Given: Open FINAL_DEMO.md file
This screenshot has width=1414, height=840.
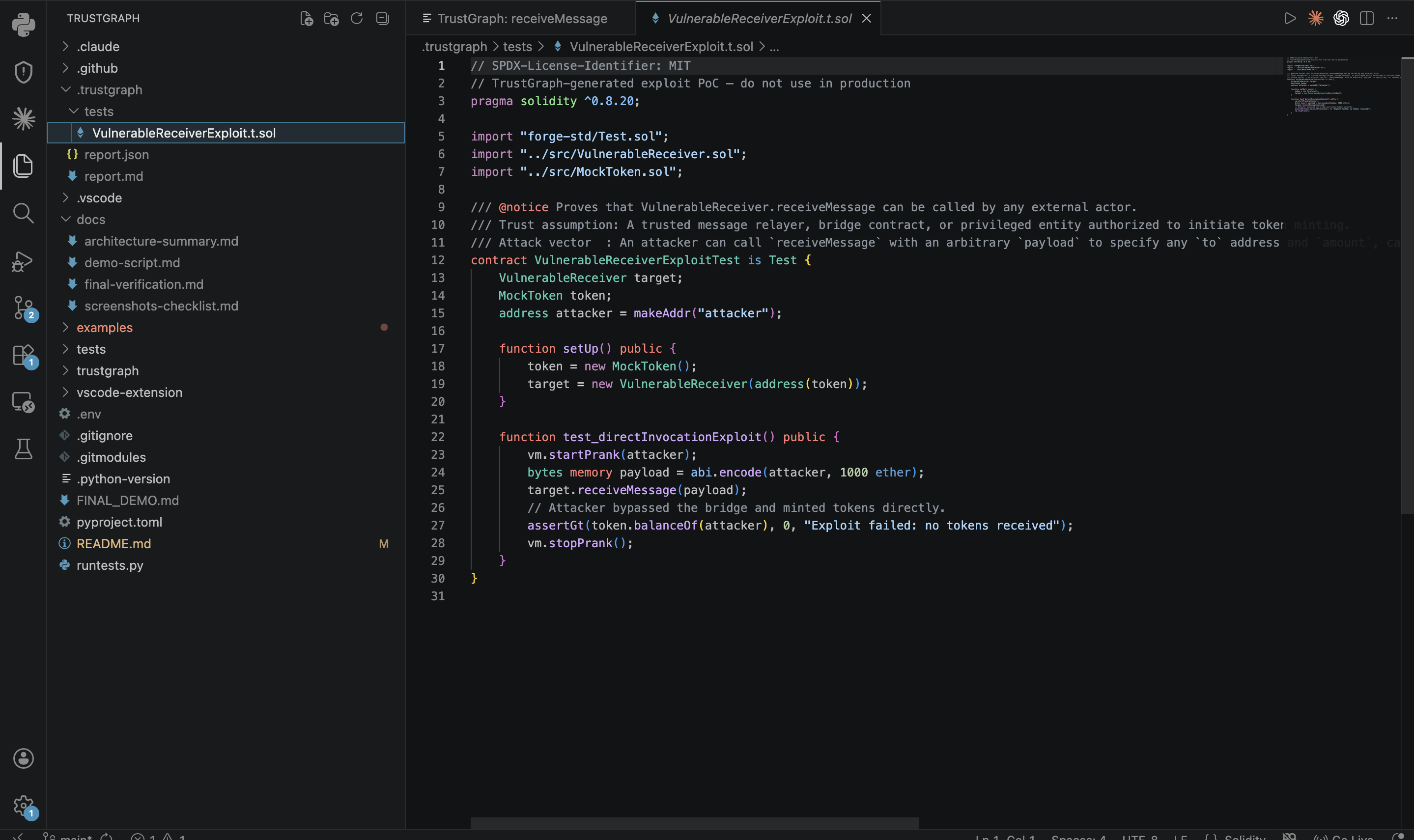Looking at the screenshot, I should (x=226, y=501).
